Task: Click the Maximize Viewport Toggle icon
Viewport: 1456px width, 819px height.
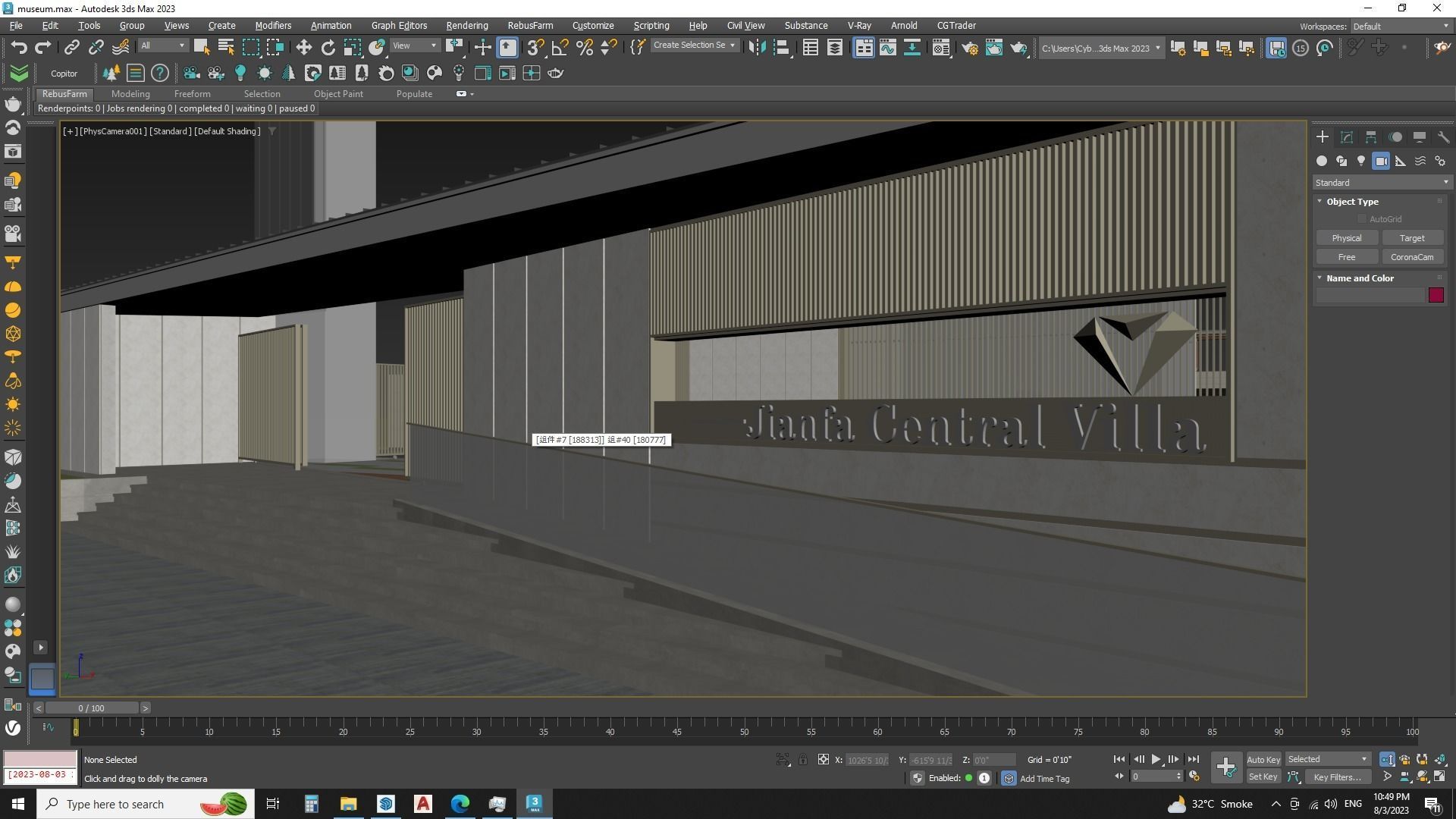Action: pyautogui.click(x=1439, y=777)
